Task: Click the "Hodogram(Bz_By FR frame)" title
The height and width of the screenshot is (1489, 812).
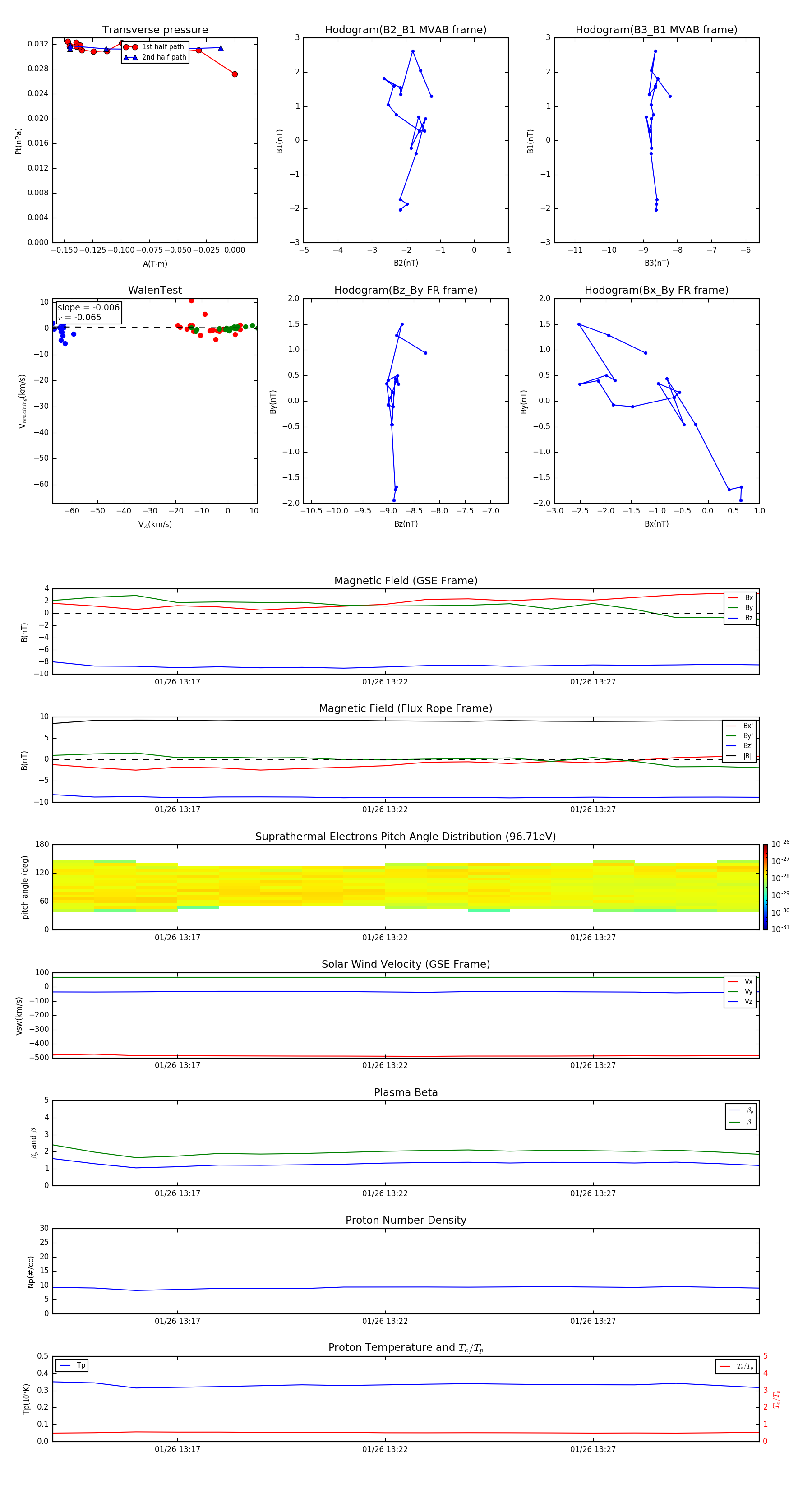Action: point(406,290)
